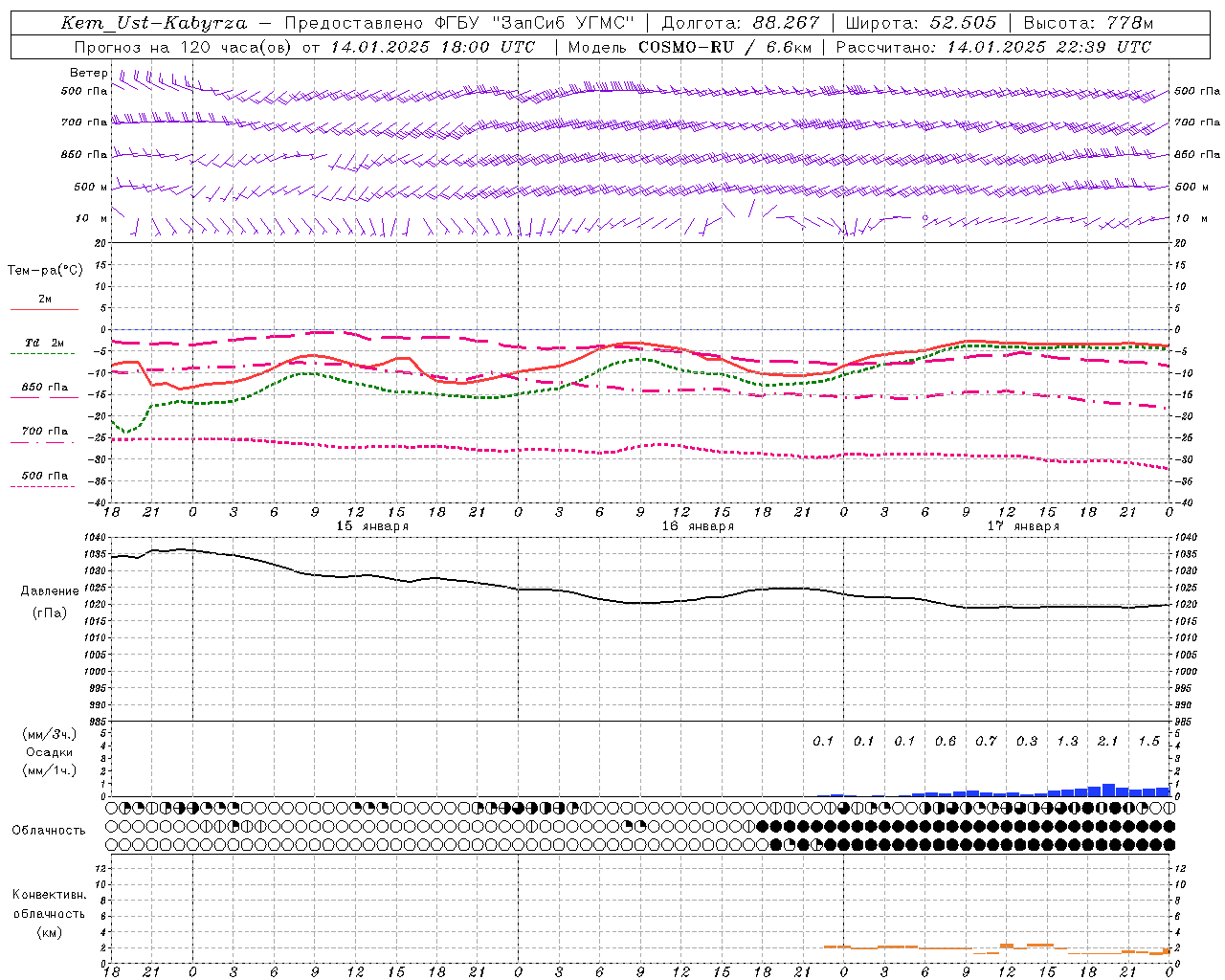This screenshot has height=980, width=1225.
Task: Click the 850 гПа temperature legend entry
Action: pyautogui.click(x=44, y=388)
